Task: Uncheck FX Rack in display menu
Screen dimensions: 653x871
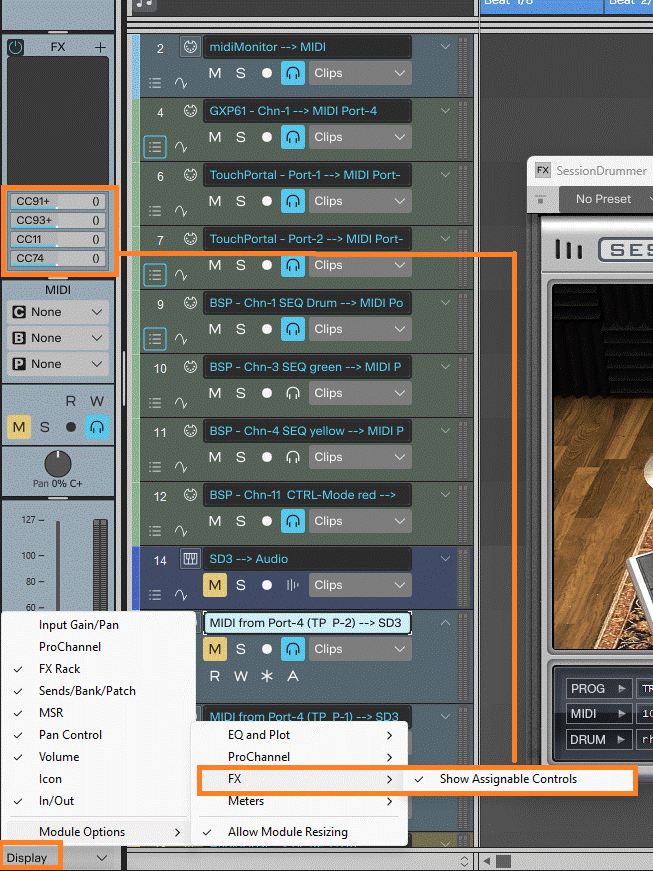Action: (59, 669)
